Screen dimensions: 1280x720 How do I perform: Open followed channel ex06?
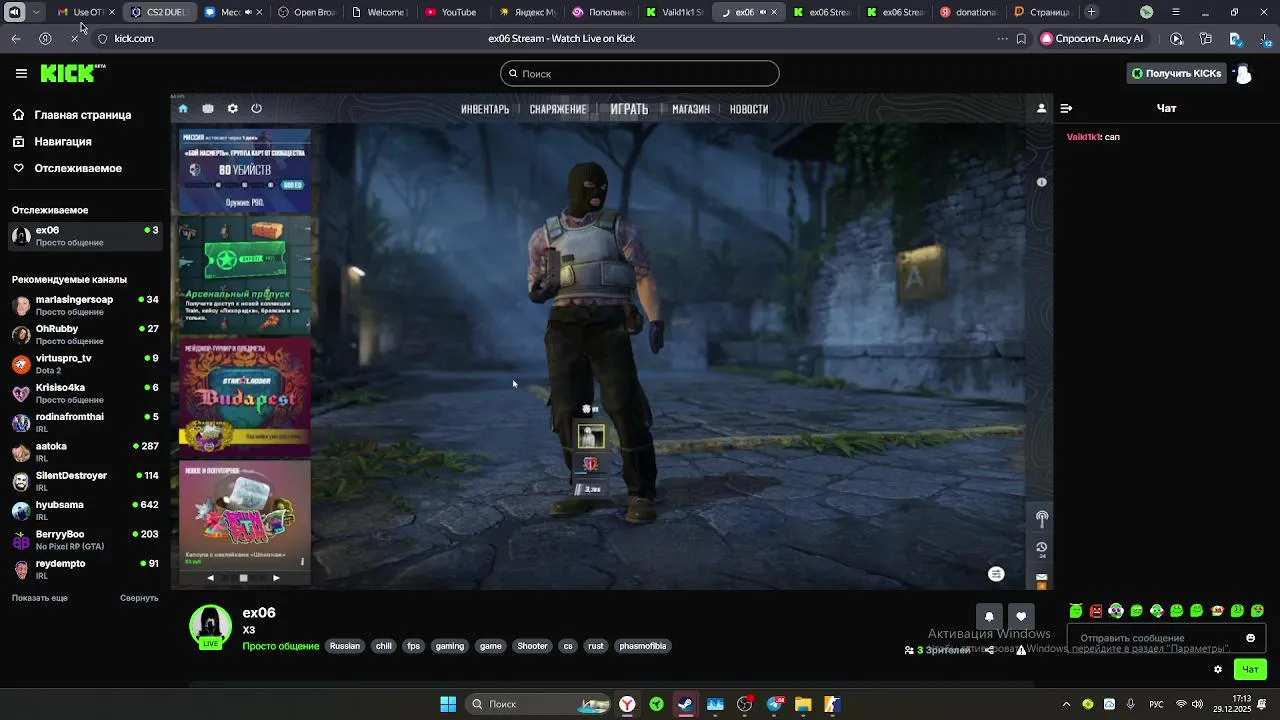(x=85, y=236)
